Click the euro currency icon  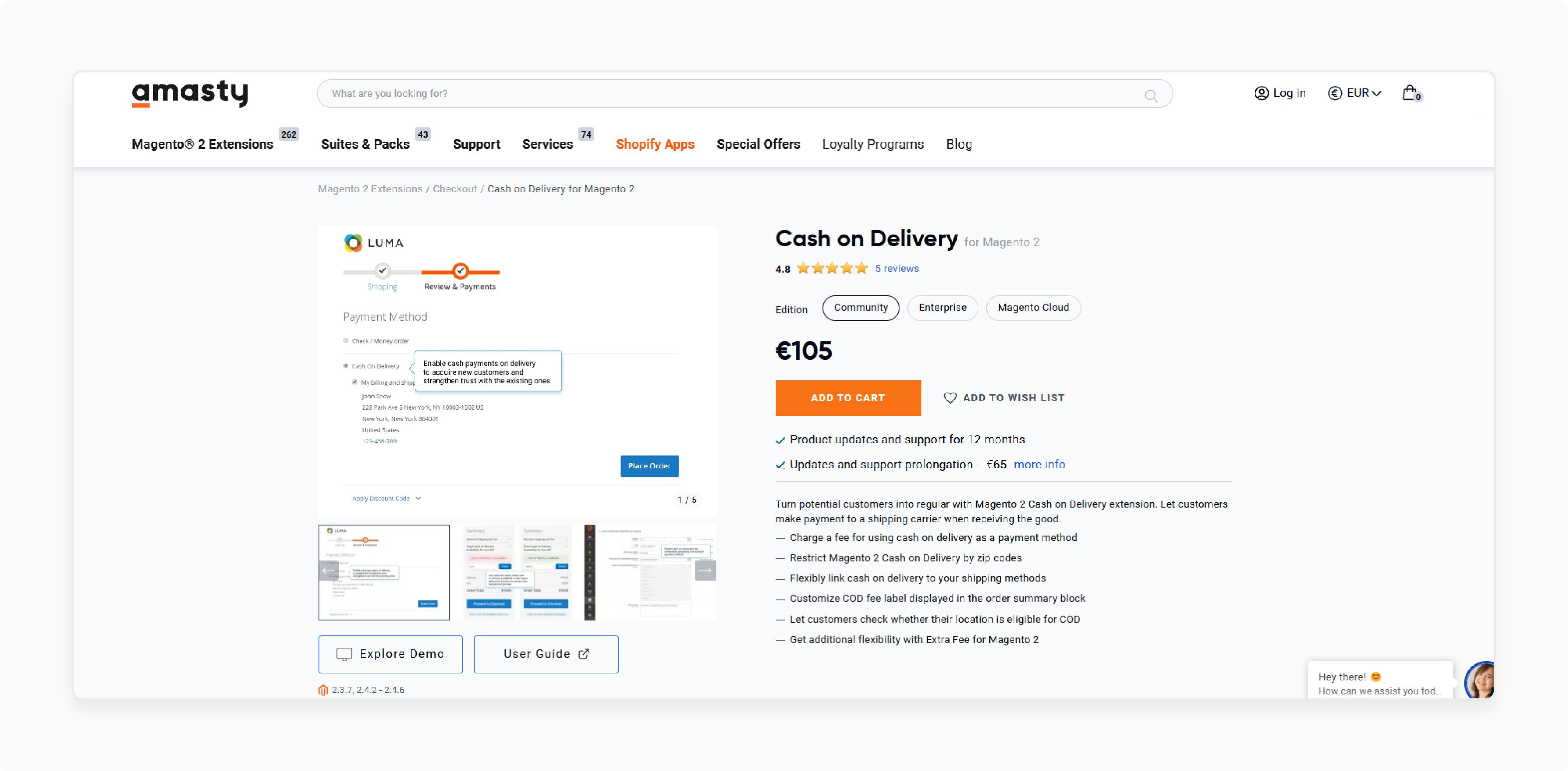click(1334, 93)
